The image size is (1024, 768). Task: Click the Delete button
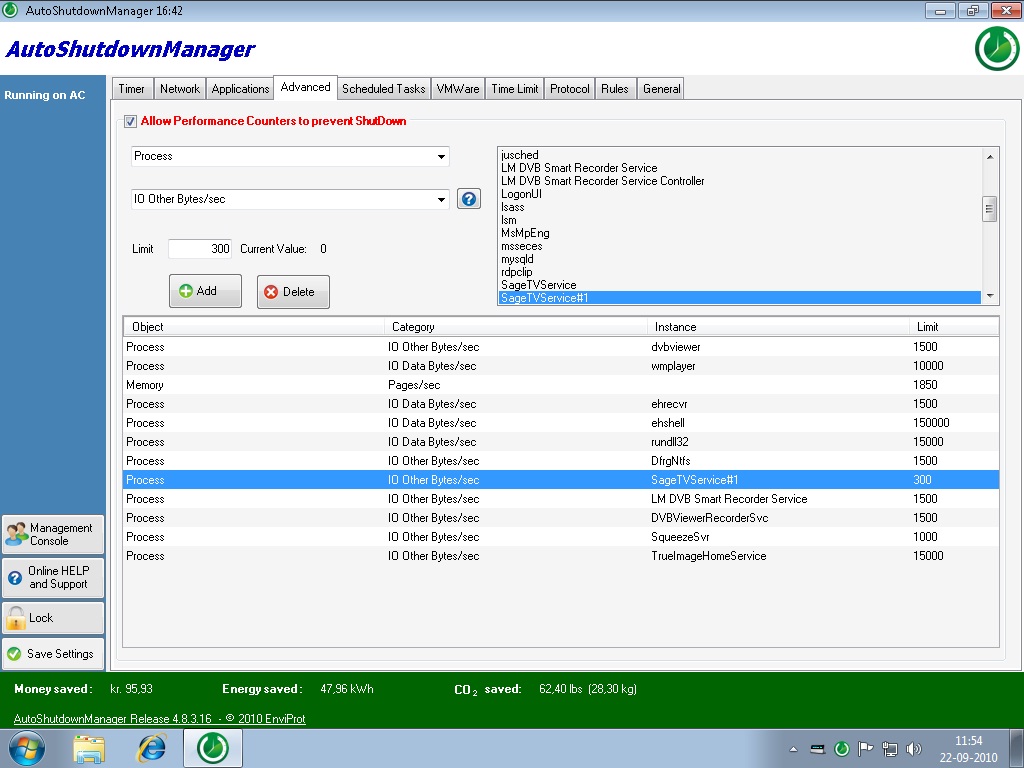(x=293, y=291)
